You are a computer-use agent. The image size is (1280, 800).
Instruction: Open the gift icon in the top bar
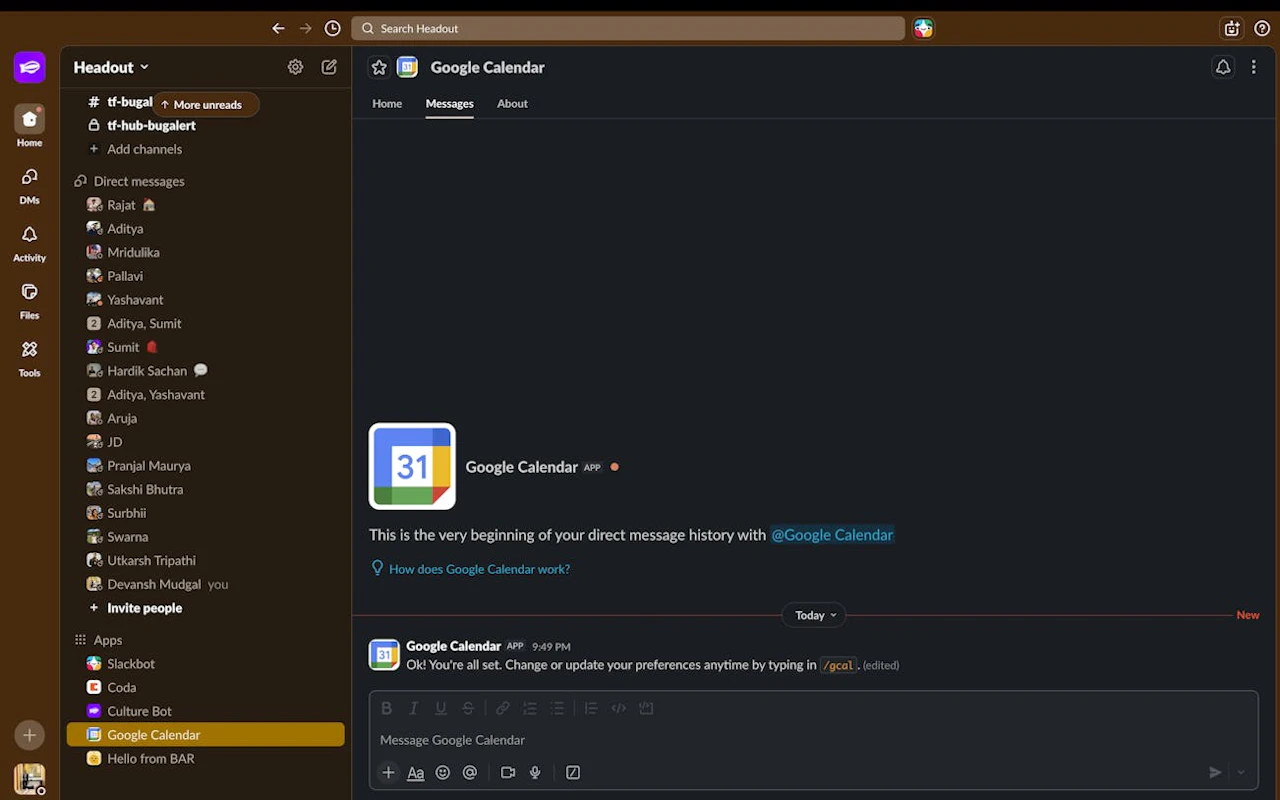click(x=1232, y=28)
